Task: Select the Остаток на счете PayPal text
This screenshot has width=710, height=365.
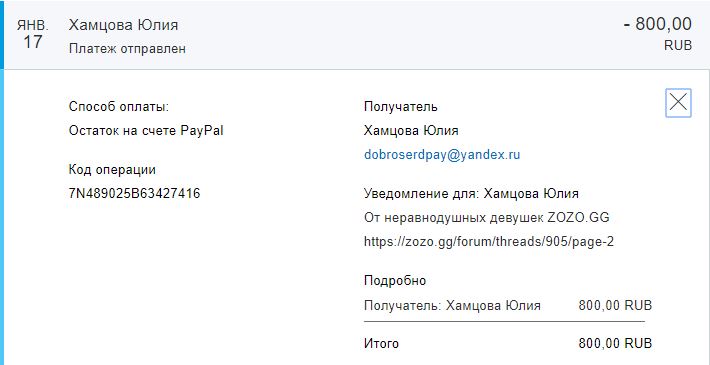Action: point(146,131)
